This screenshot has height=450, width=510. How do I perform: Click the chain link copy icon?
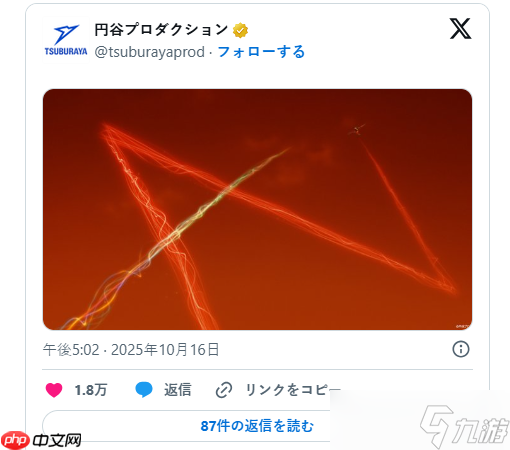[224, 390]
